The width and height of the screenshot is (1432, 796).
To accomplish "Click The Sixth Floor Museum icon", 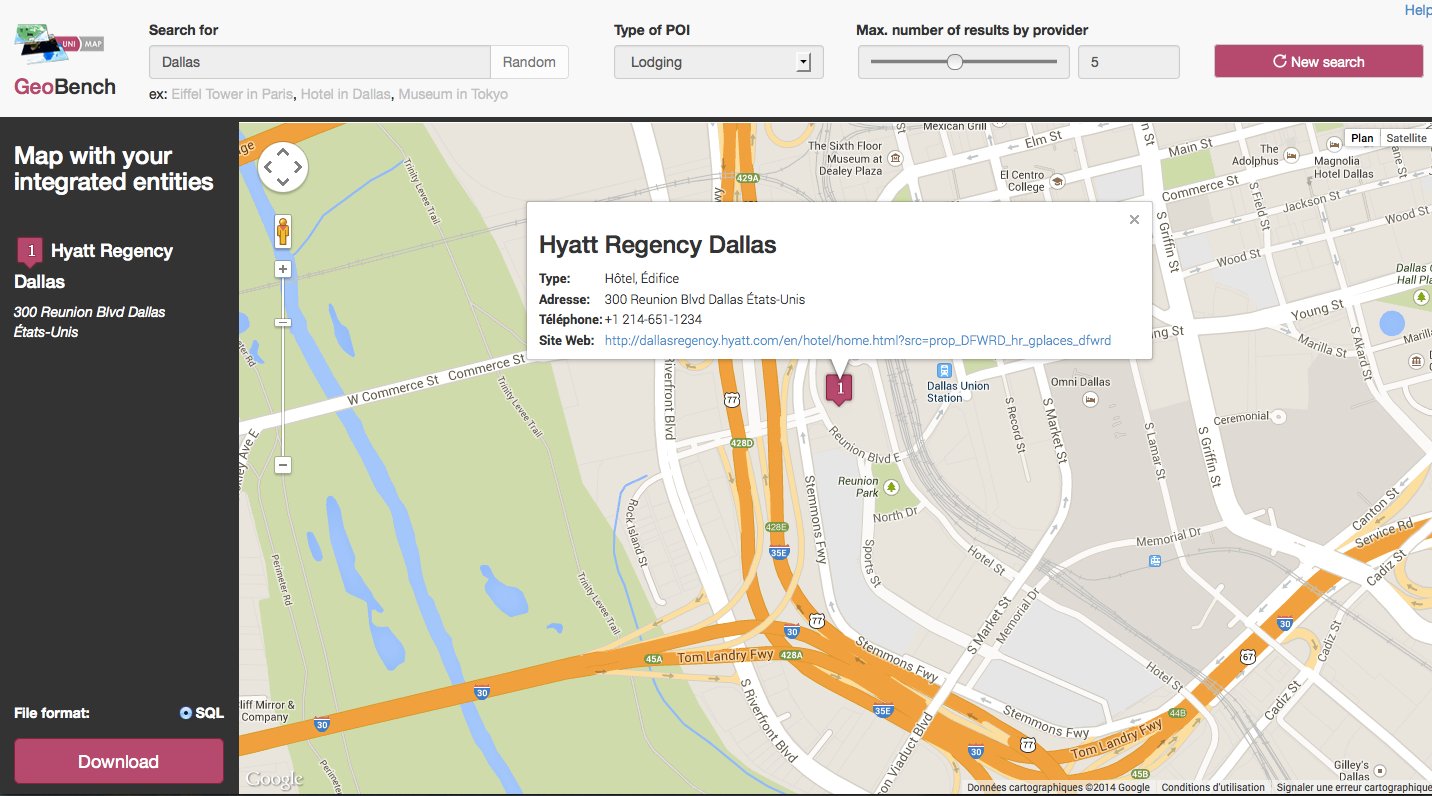I will (895, 158).
